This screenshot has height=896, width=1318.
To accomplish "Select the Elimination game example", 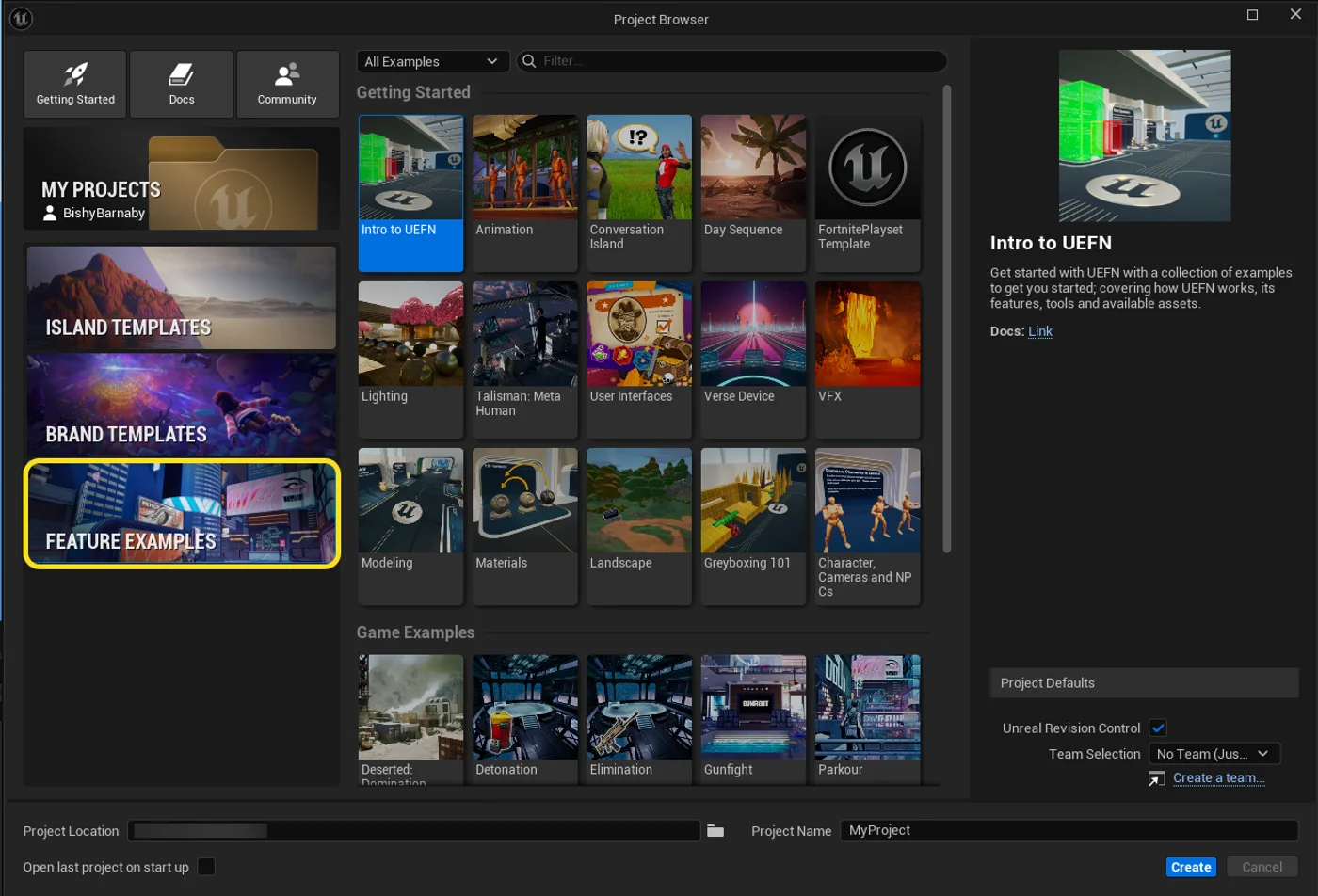I will point(639,720).
